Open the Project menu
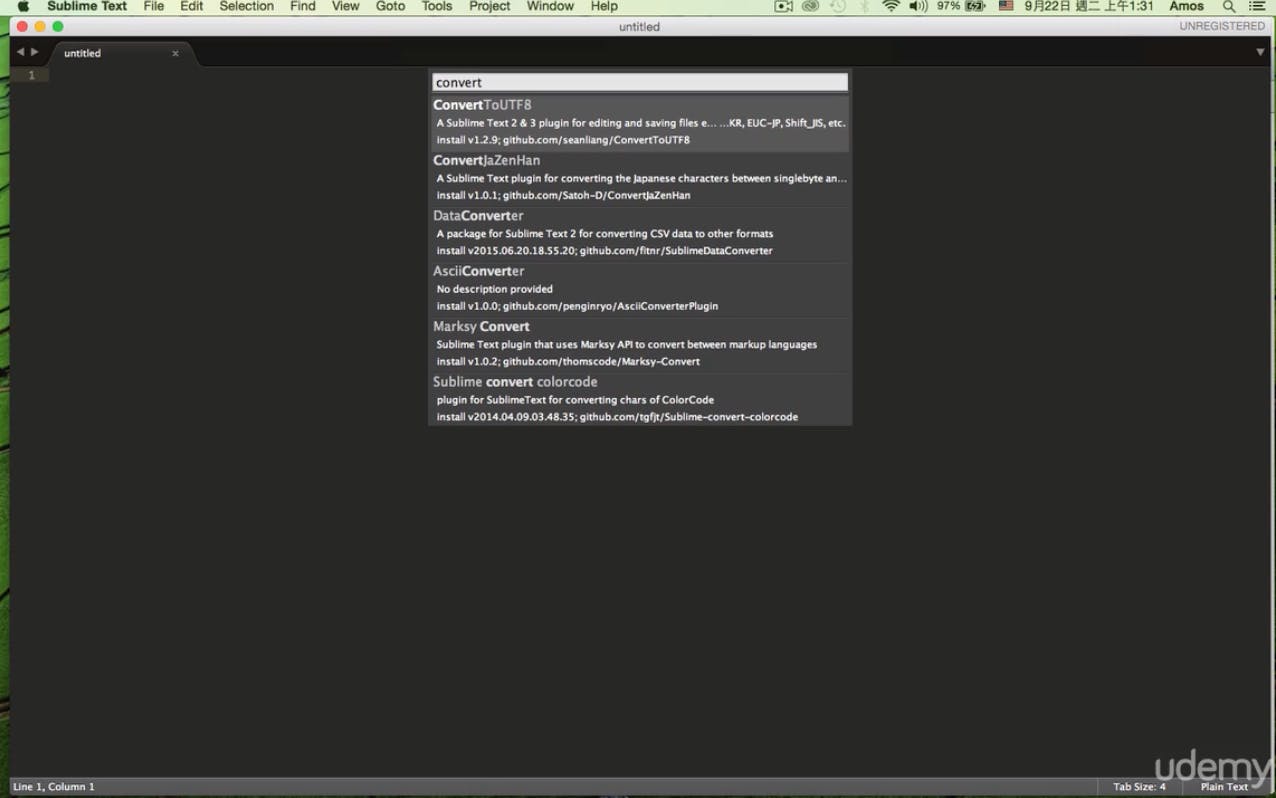Screen dimensions: 1276x798 click(489, 6)
